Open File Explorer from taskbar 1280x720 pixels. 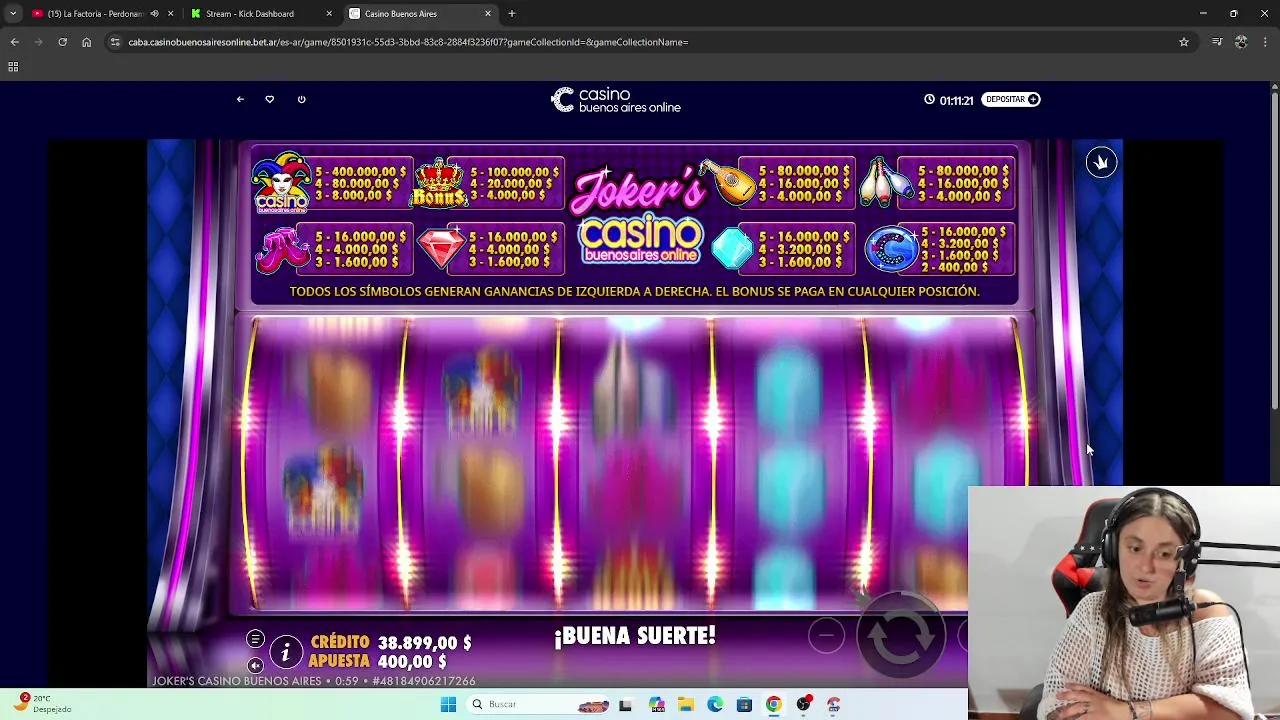686,704
